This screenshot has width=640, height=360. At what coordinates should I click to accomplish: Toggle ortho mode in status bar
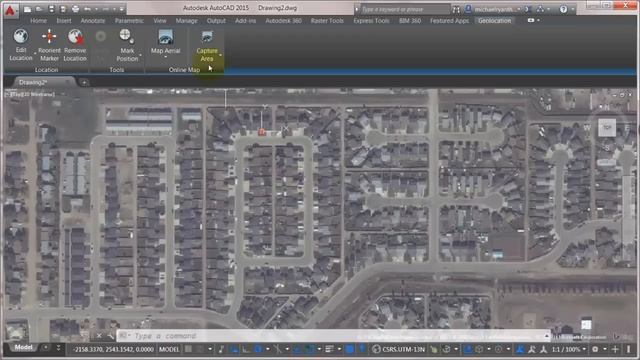tap(246, 349)
